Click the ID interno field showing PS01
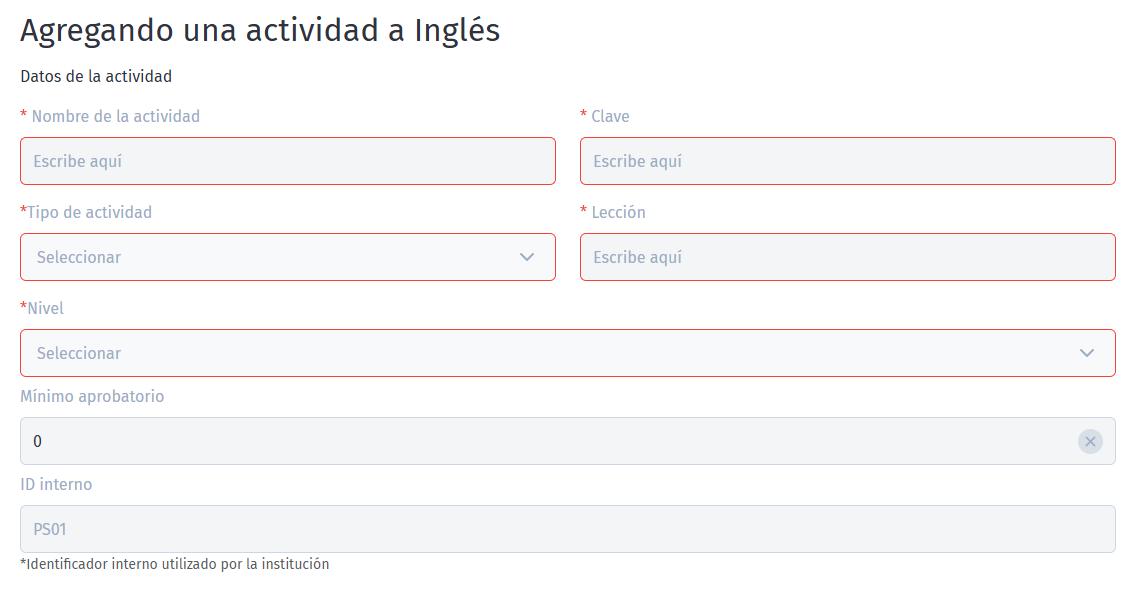1129x589 pixels. pos(568,529)
